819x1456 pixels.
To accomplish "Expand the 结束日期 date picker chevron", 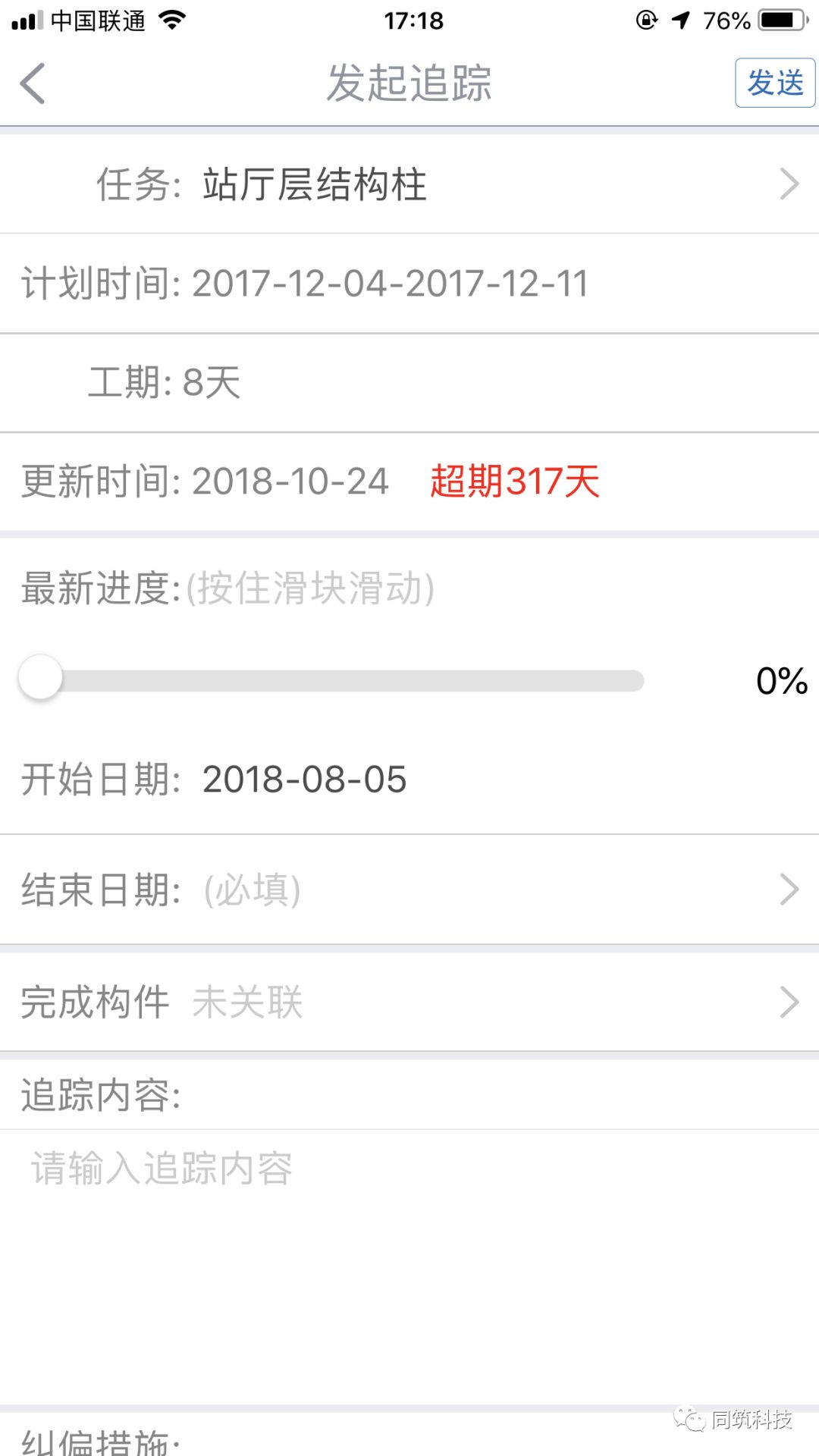I will (789, 890).
